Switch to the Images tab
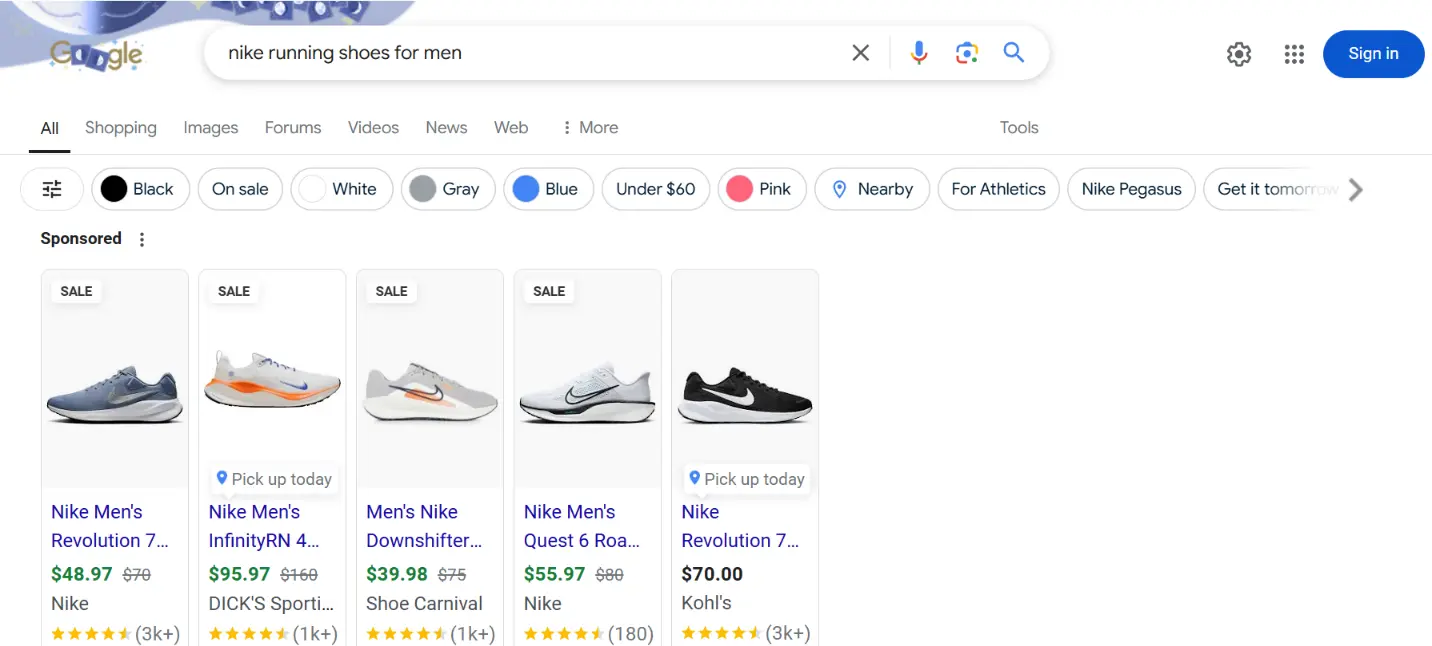This screenshot has width=1432, height=646. (211, 128)
